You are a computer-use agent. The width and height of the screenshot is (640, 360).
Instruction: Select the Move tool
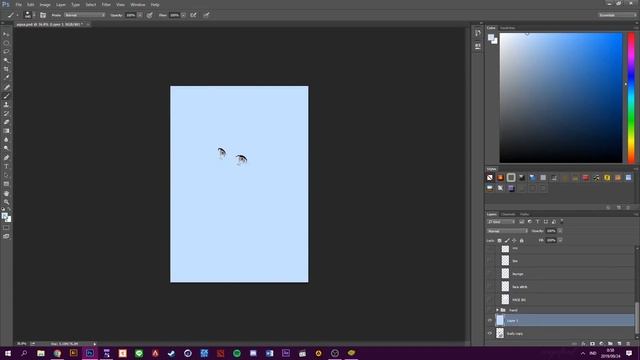coord(6,34)
